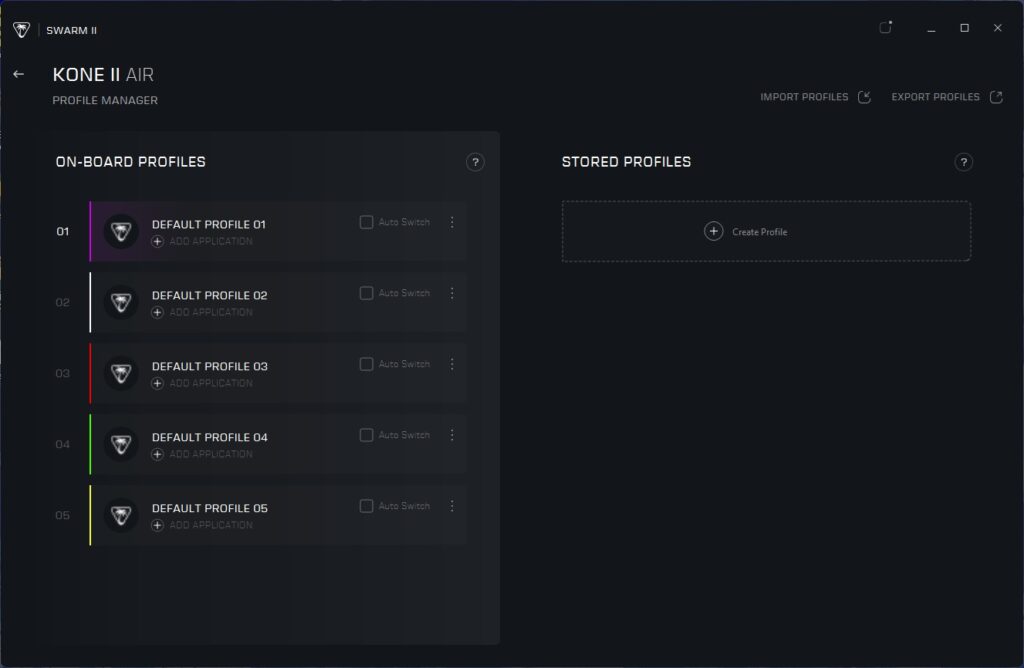Viewport: 1024px width, 668px height.
Task: Add application to Default Profile 02
Action: (x=202, y=312)
